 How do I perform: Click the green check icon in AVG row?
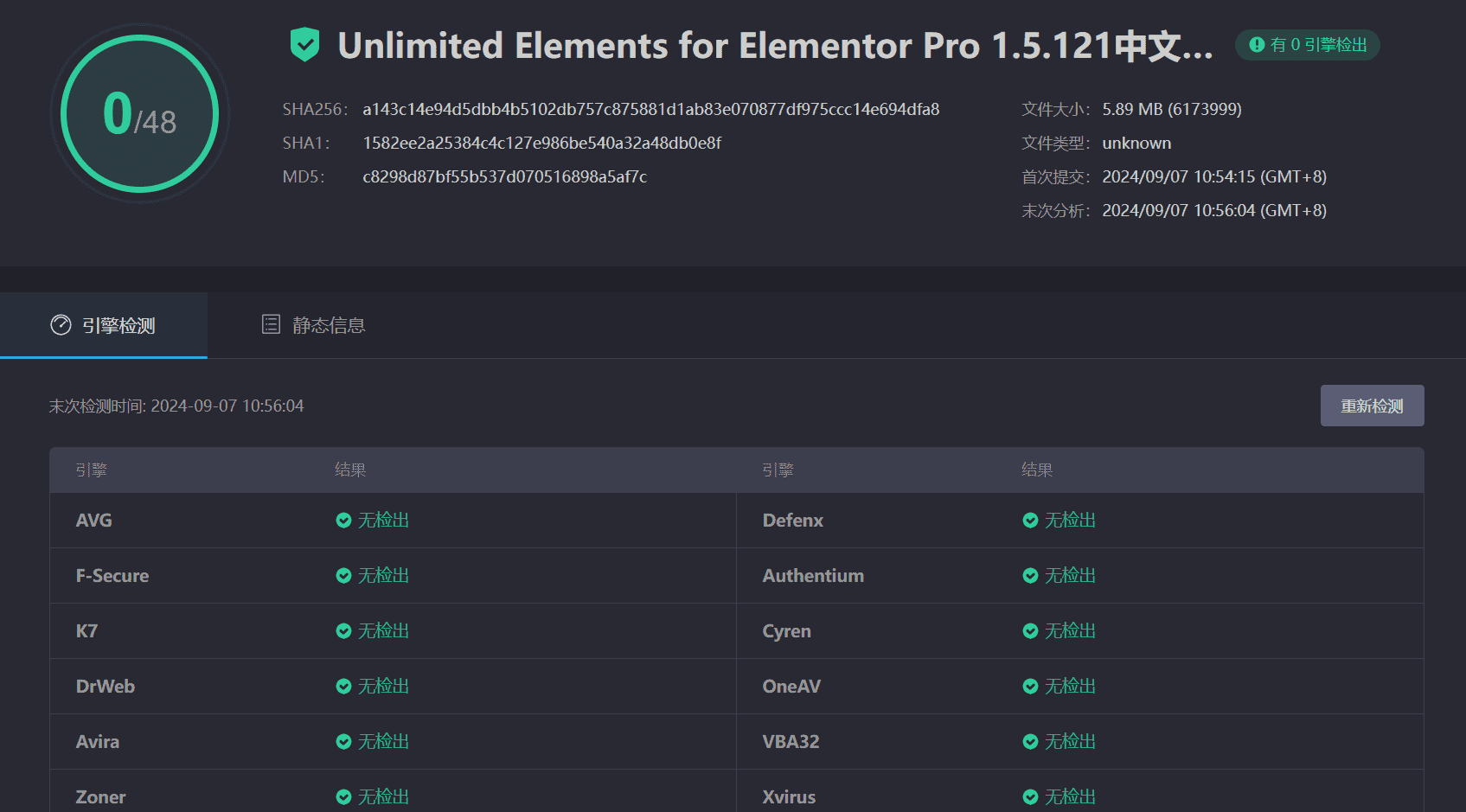pyautogui.click(x=343, y=521)
